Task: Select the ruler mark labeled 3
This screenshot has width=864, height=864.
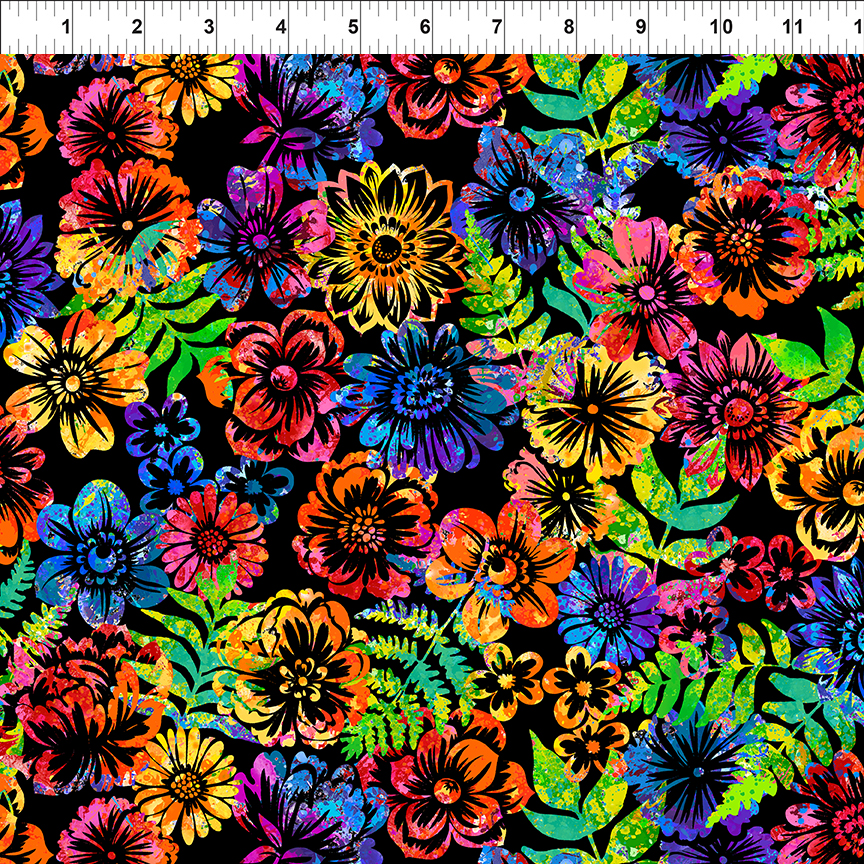Action: 209,28
